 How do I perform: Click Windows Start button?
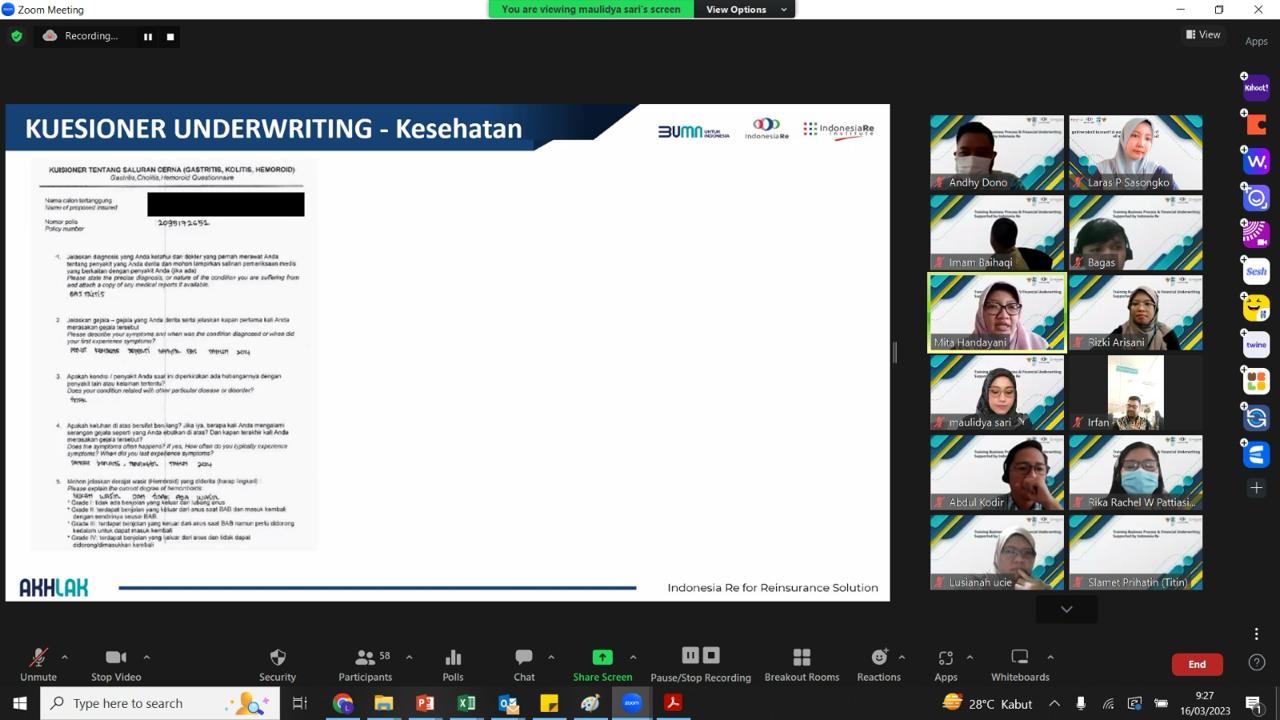click(x=19, y=703)
